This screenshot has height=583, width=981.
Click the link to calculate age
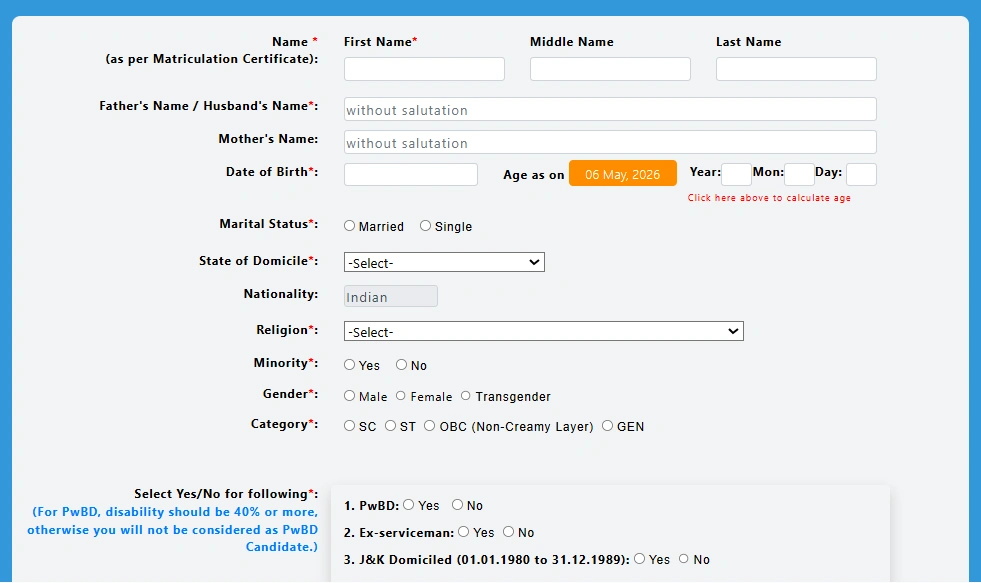(768, 197)
